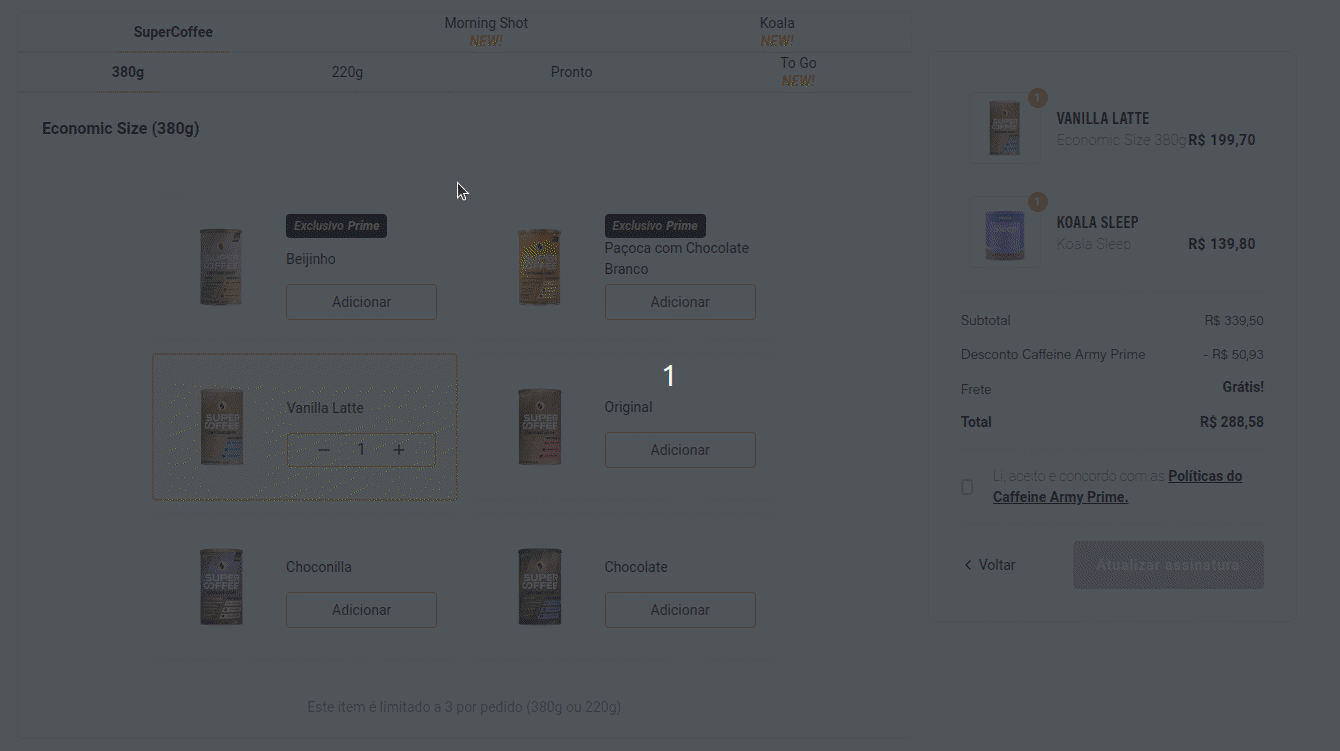Increase Vanilla Latte quantity with plus
The width and height of the screenshot is (1340, 751).
(x=399, y=450)
